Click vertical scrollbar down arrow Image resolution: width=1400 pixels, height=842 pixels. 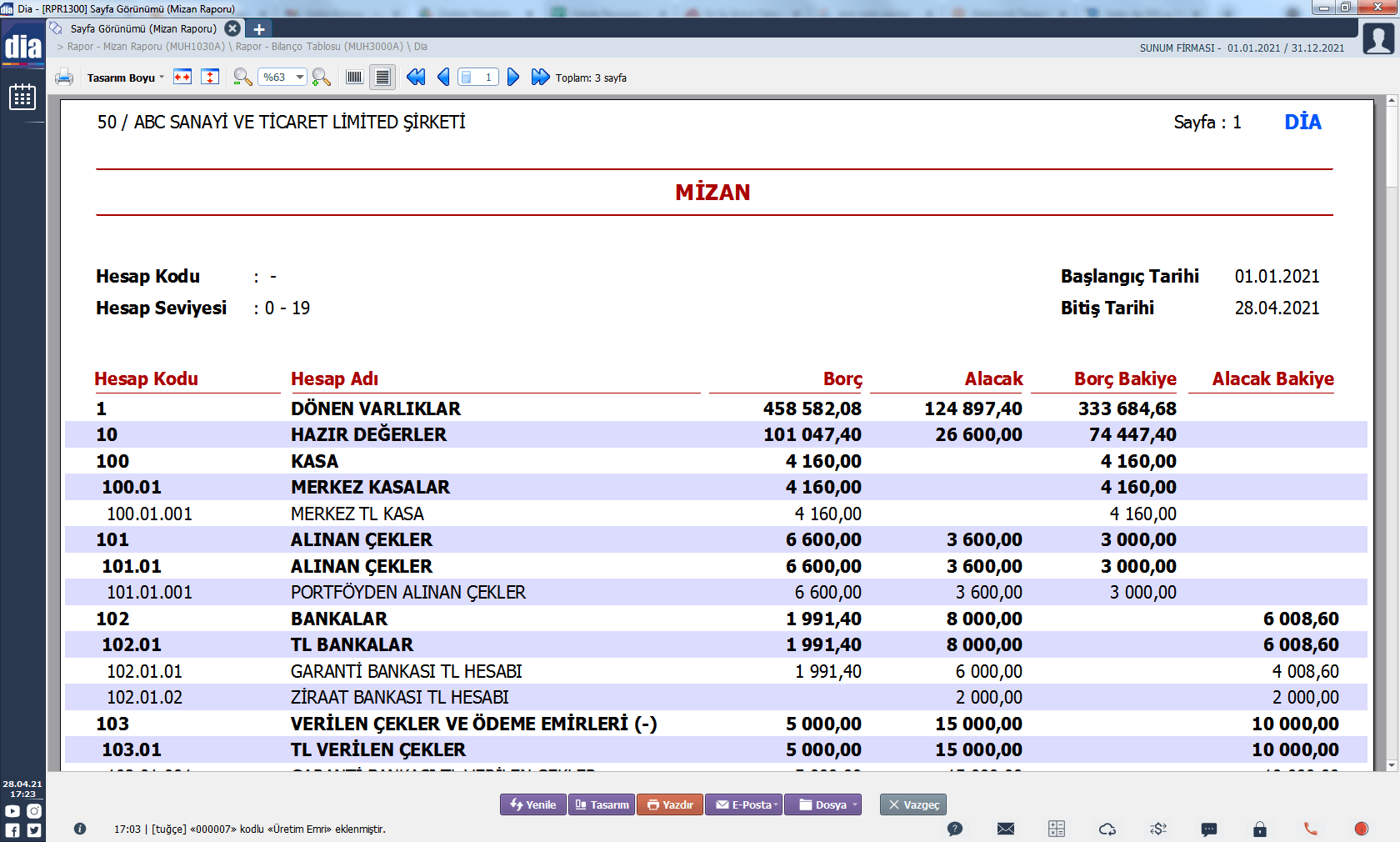point(1392,764)
